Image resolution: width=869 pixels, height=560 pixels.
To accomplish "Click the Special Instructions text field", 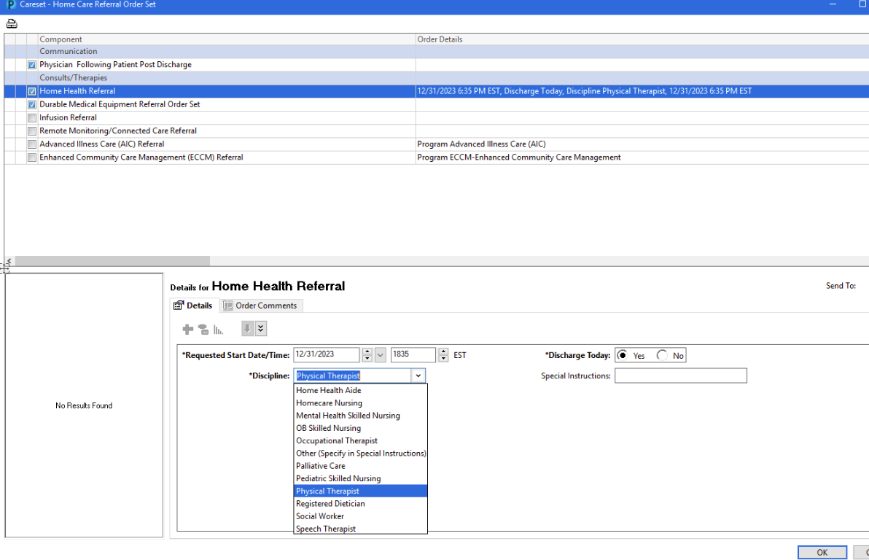I will (x=681, y=376).
